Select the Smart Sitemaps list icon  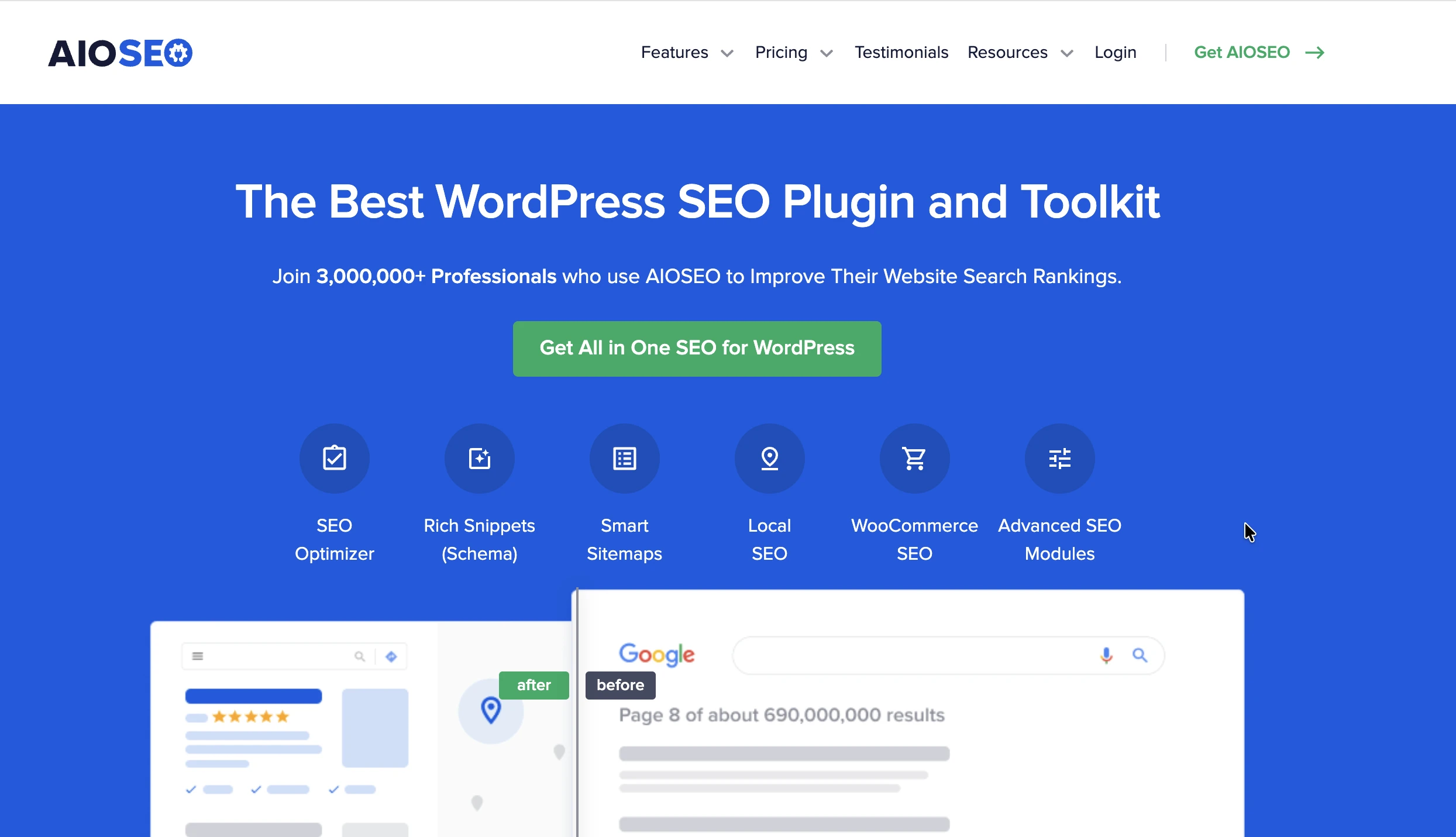point(624,458)
